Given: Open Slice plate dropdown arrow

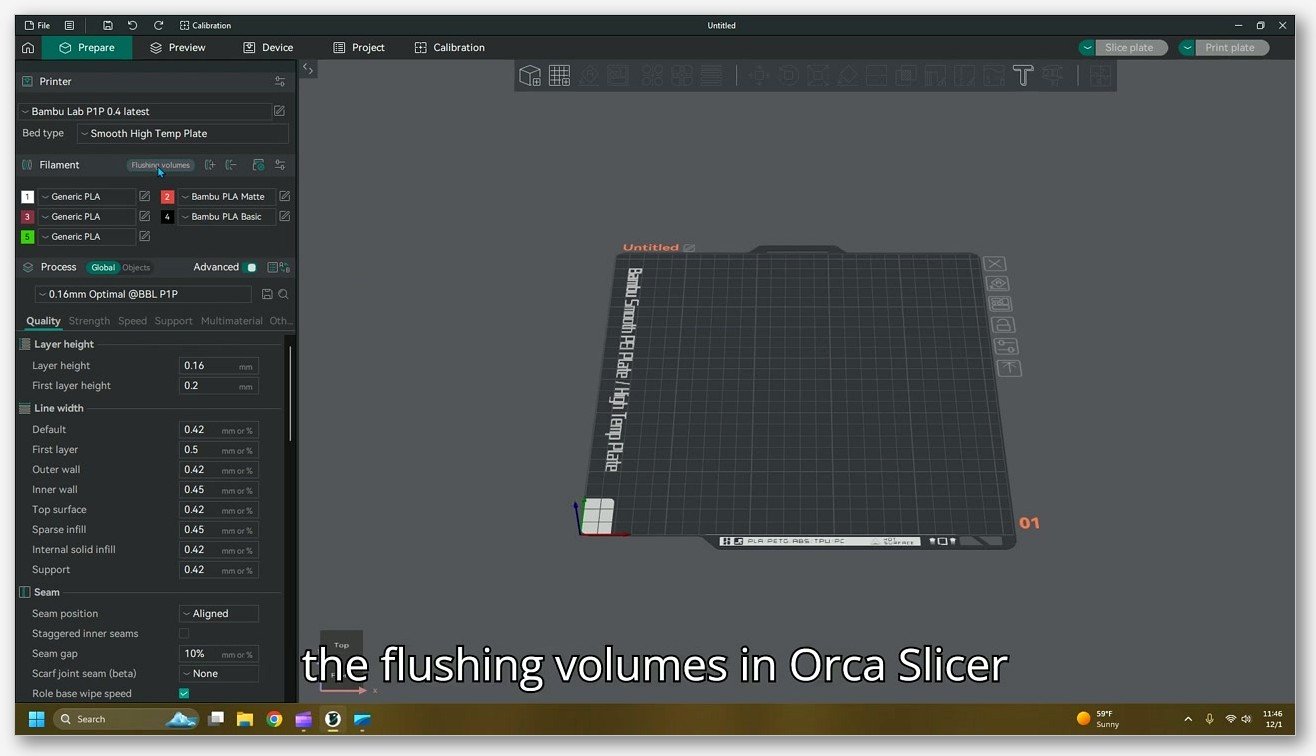Looking at the screenshot, I should point(1087,47).
